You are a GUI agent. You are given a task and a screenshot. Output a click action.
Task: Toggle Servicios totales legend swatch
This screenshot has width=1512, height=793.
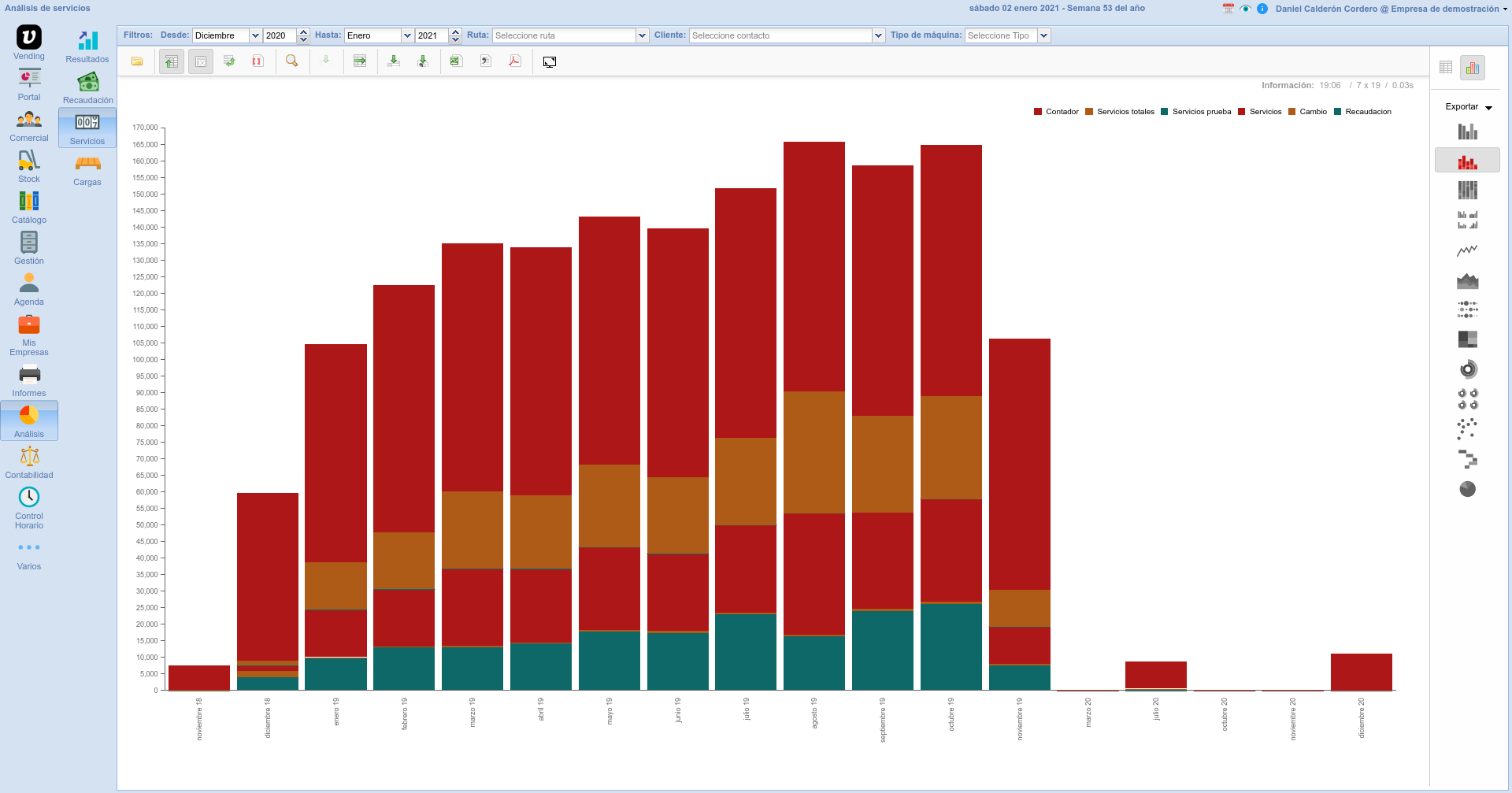click(x=1089, y=112)
